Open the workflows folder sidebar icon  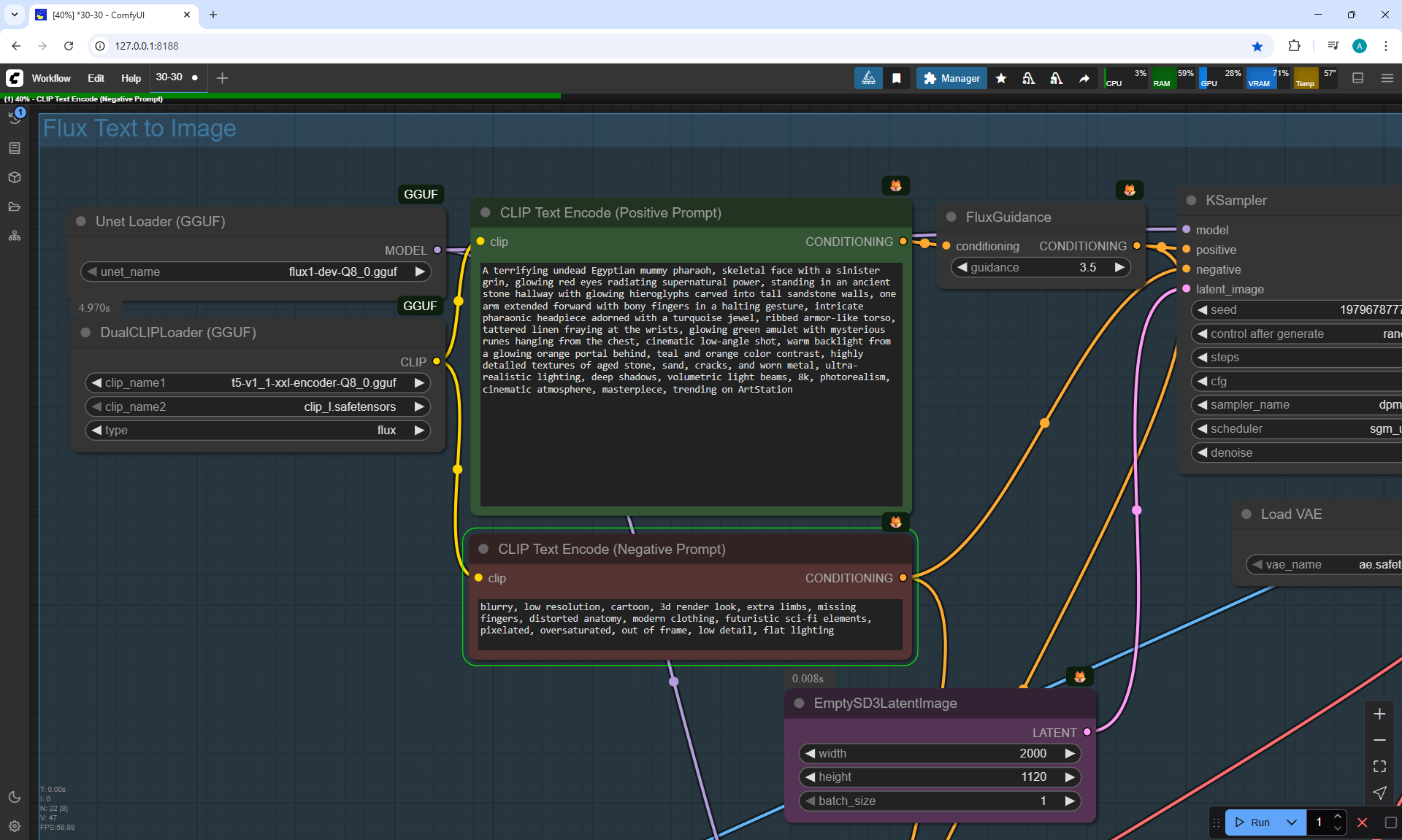15,207
